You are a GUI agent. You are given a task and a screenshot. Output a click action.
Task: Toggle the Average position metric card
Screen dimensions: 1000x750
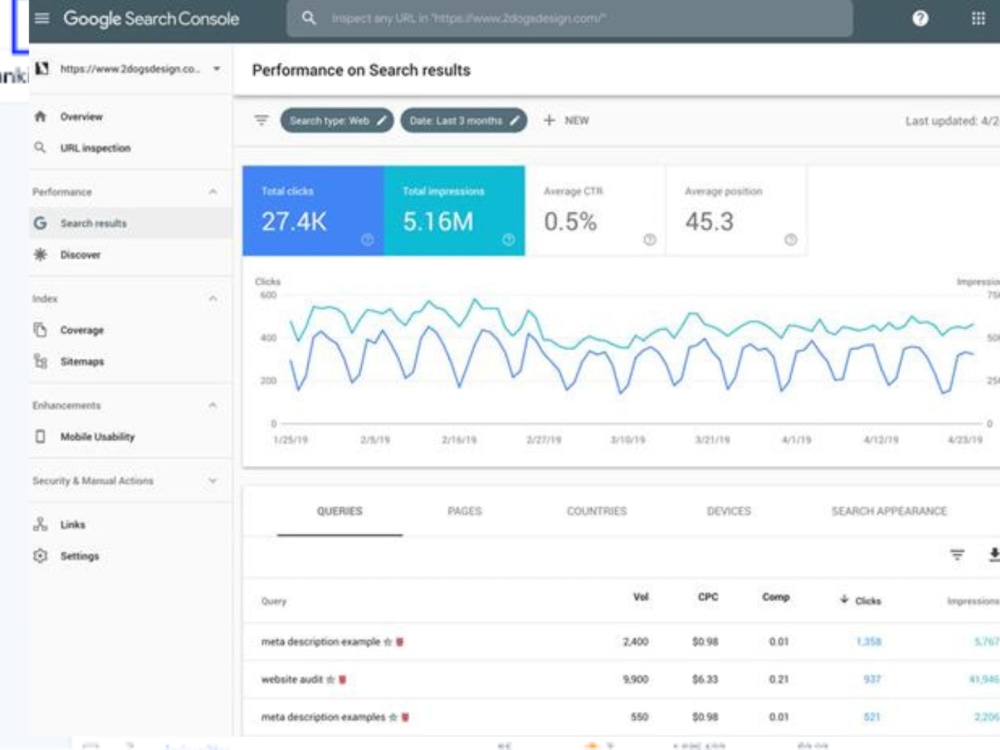(x=737, y=211)
